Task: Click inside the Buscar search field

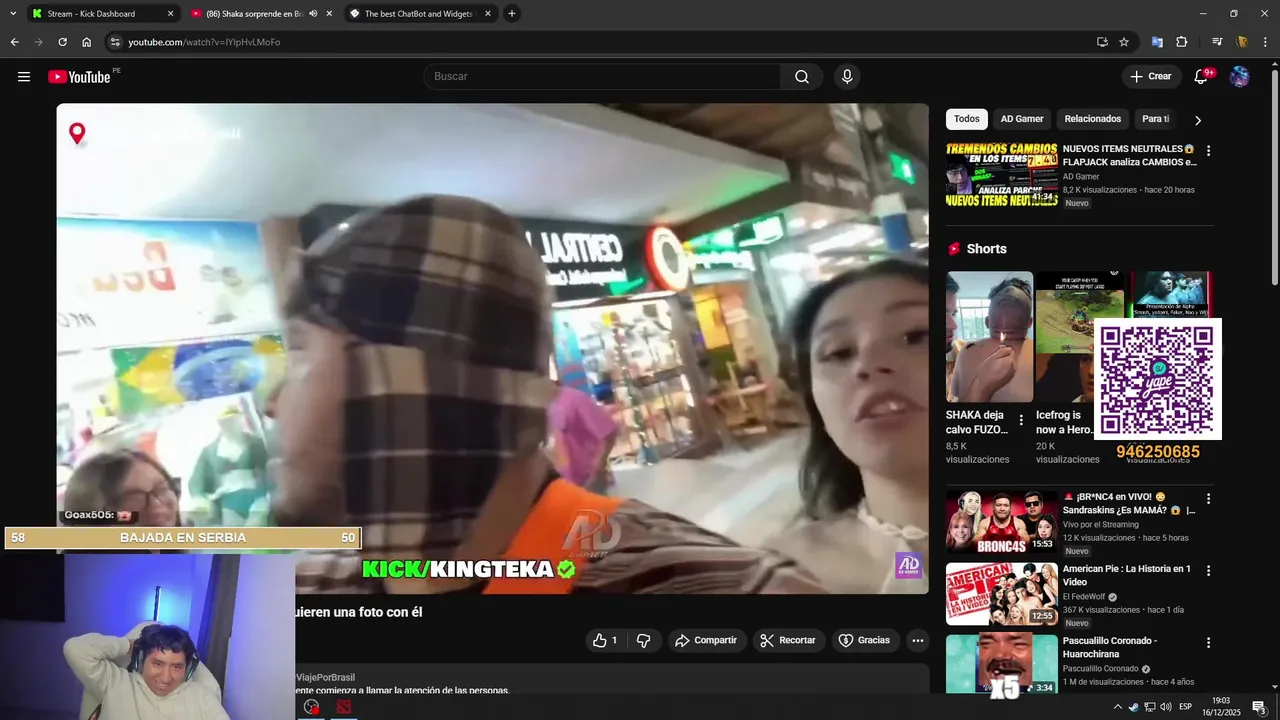Action: tap(602, 77)
